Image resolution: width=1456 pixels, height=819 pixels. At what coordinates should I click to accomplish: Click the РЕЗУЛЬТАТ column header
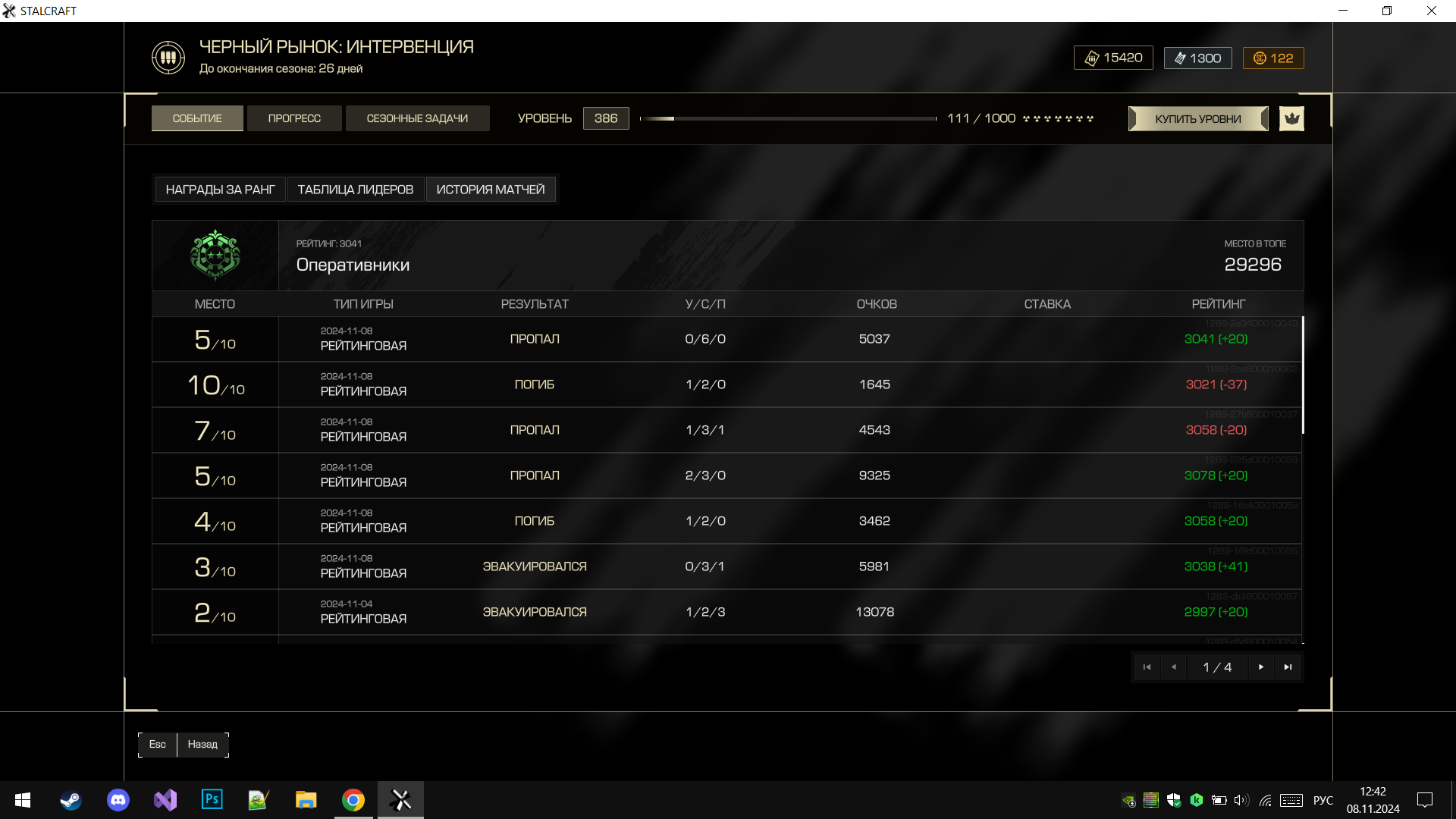[x=535, y=304]
